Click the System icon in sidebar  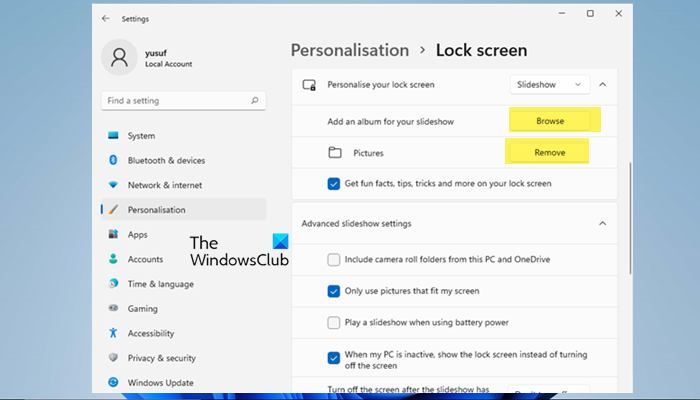click(113, 136)
